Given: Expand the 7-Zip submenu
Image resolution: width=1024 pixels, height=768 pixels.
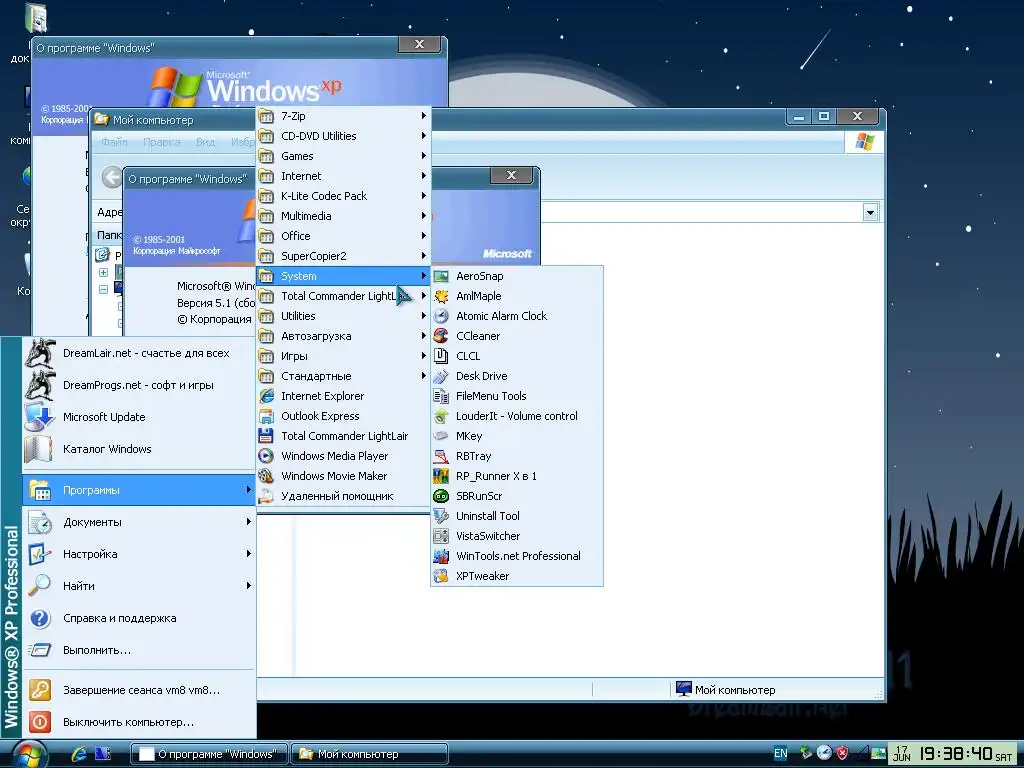Looking at the screenshot, I should [344, 116].
